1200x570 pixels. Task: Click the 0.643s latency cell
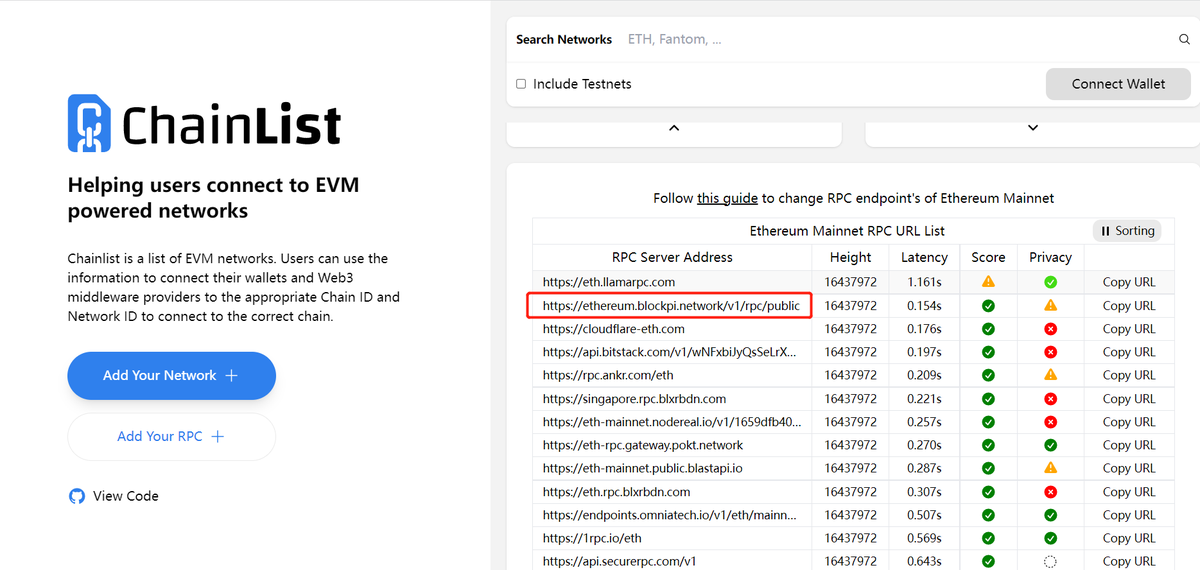coord(924,562)
